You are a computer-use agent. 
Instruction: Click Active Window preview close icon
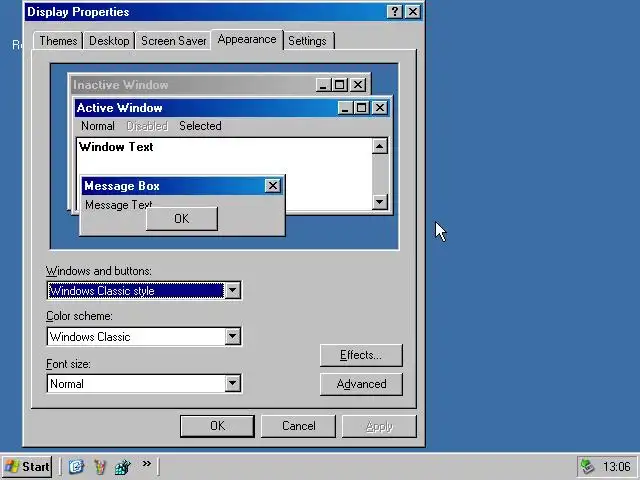(x=380, y=108)
